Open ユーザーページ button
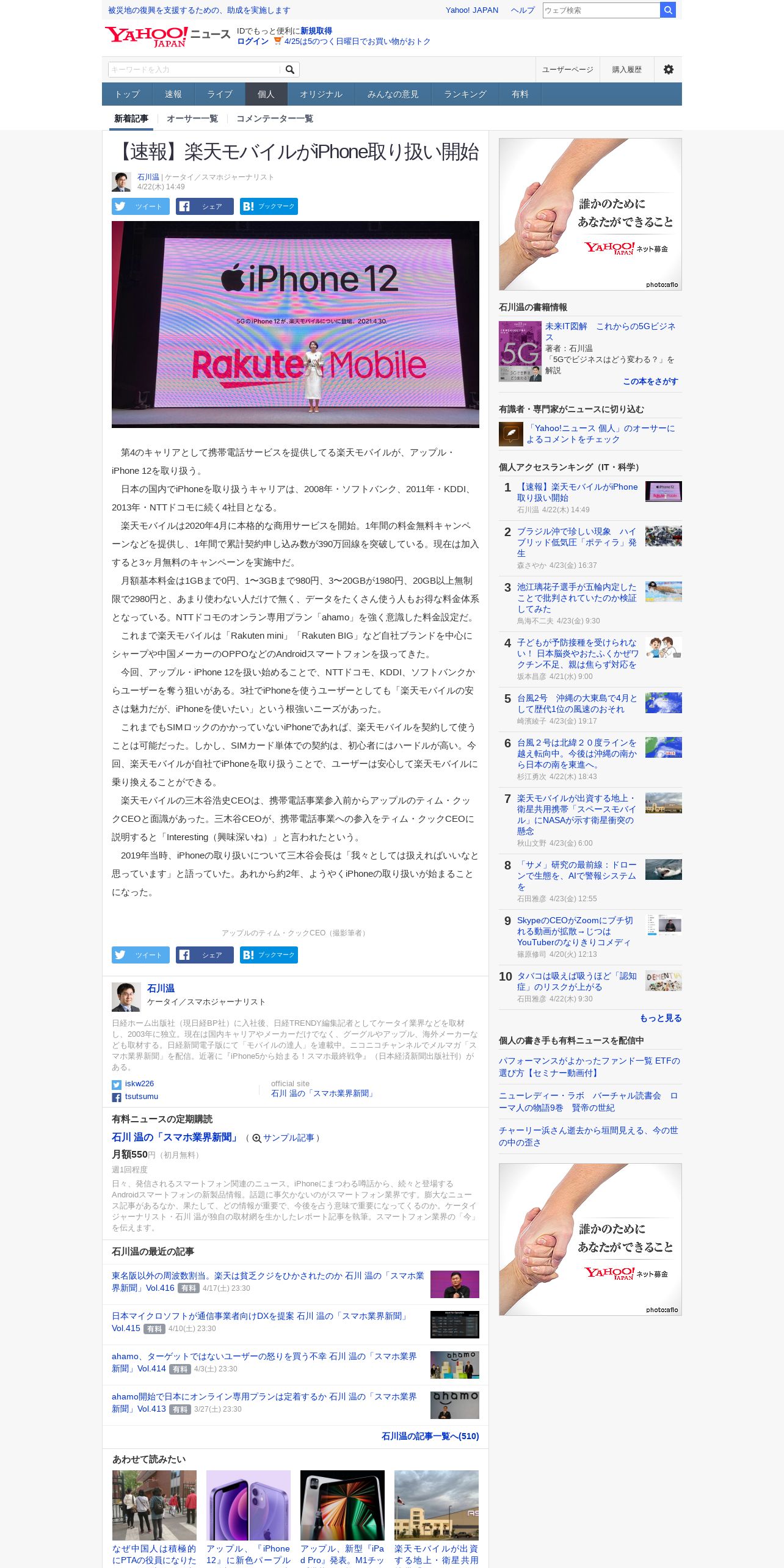784x1568 pixels. 568,70
